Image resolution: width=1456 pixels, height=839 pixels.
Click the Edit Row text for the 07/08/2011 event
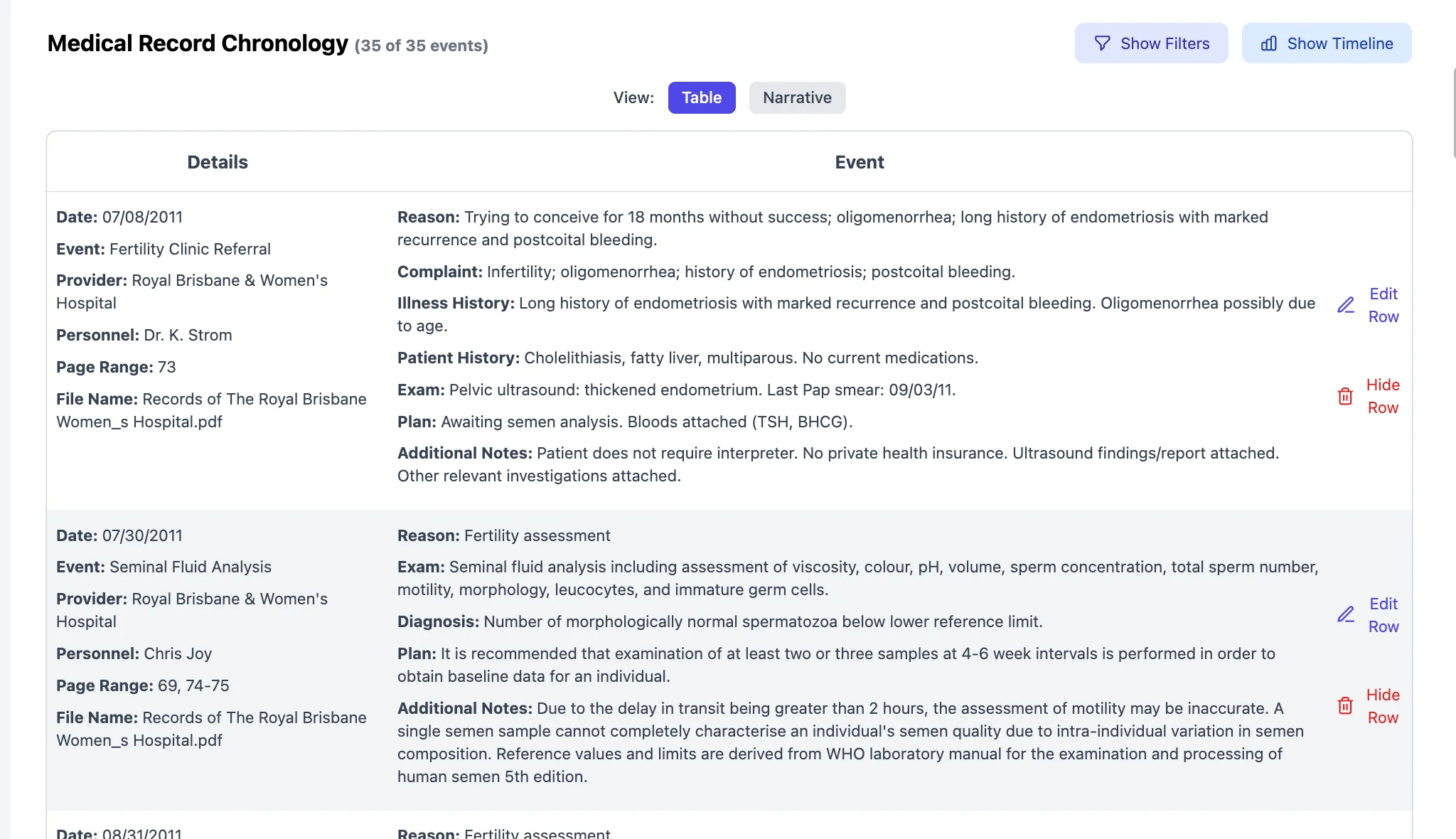[x=1383, y=305]
